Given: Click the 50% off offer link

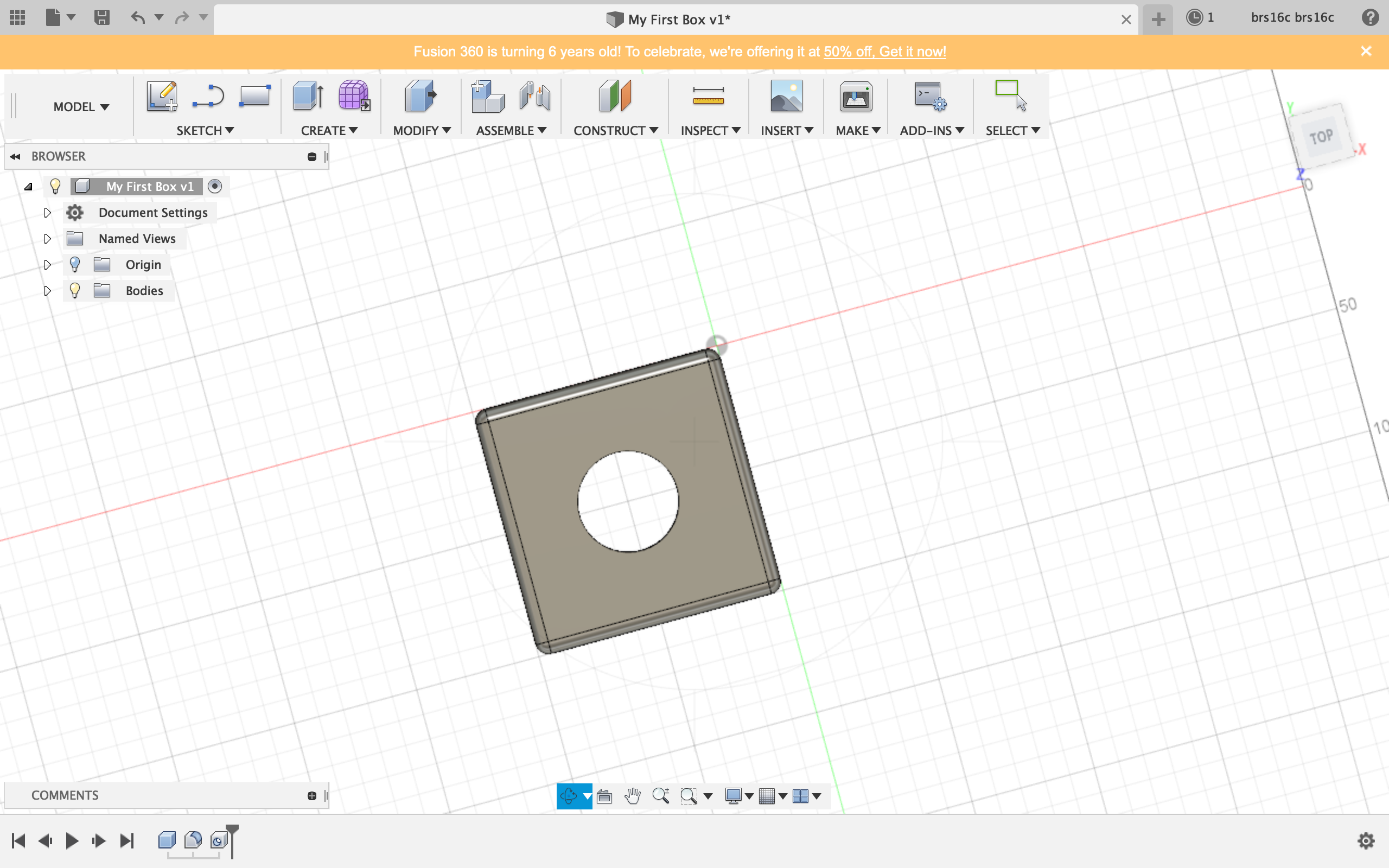Looking at the screenshot, I should [x=884, y=52].
